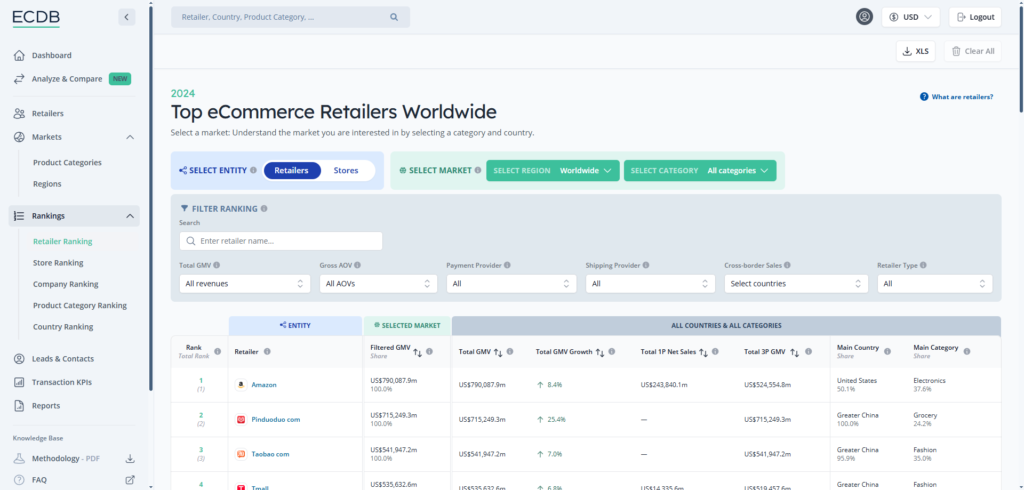
Task: Open the Cross-border Sales countries dropdown
Action: tap(796, 284)
